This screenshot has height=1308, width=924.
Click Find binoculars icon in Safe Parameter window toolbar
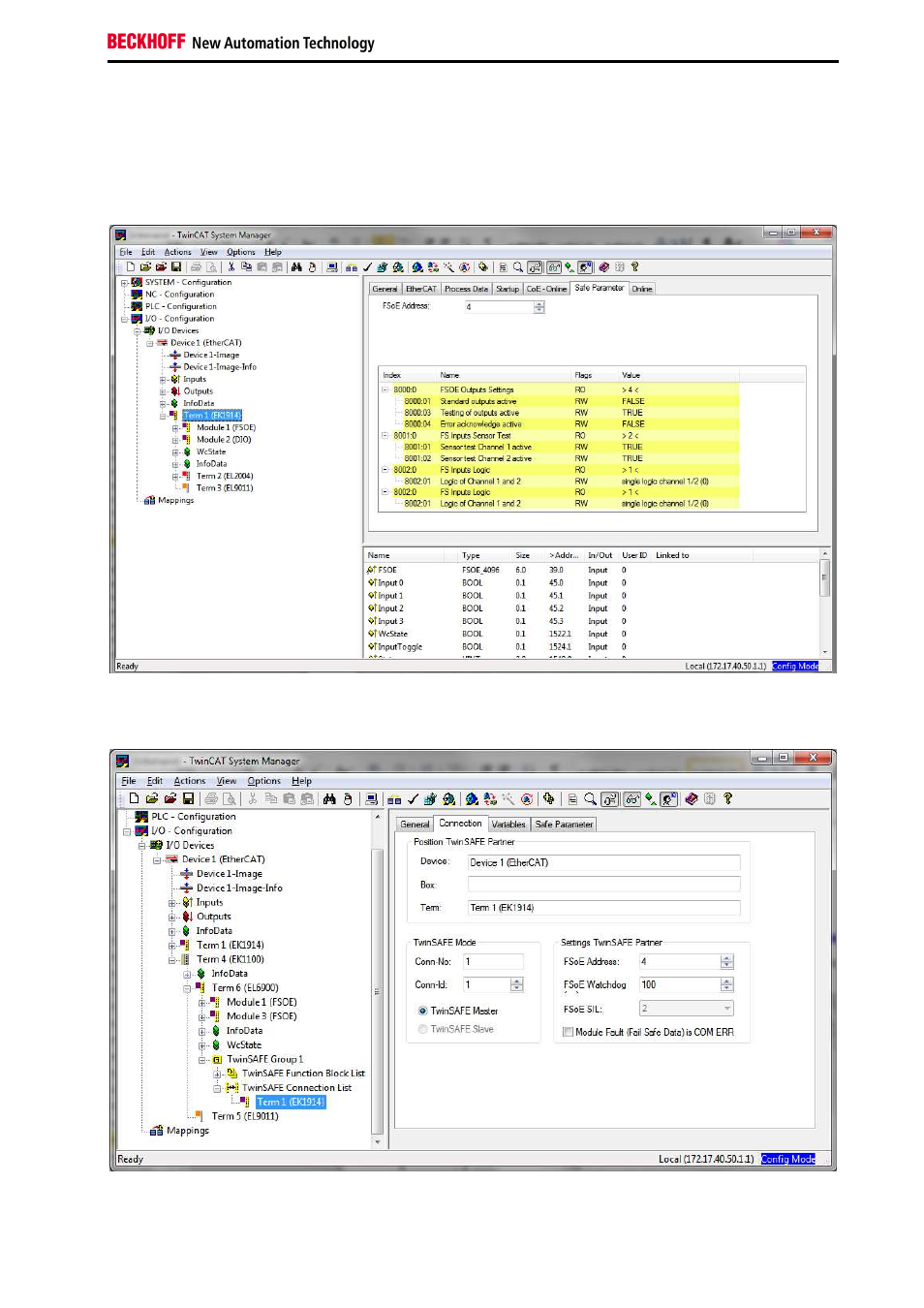(x=295, y=266)
